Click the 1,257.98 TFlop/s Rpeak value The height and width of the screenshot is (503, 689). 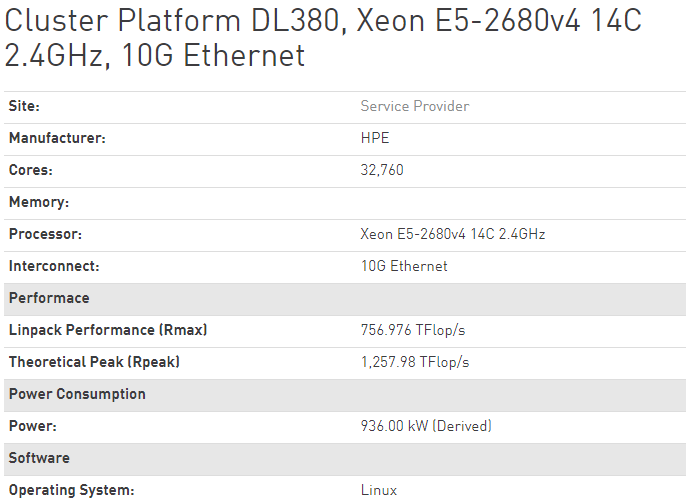pos(415,362)
